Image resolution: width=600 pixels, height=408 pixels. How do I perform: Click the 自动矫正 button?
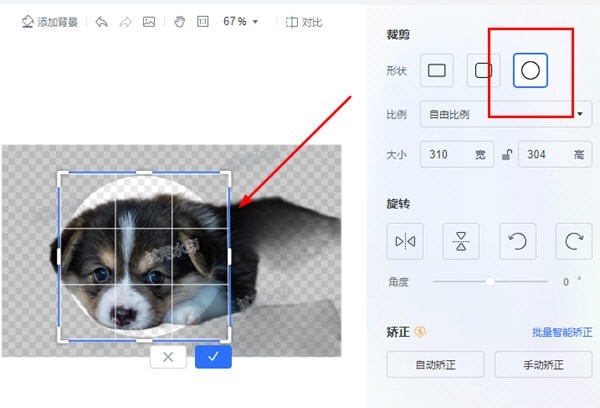(x=435, y=365)
